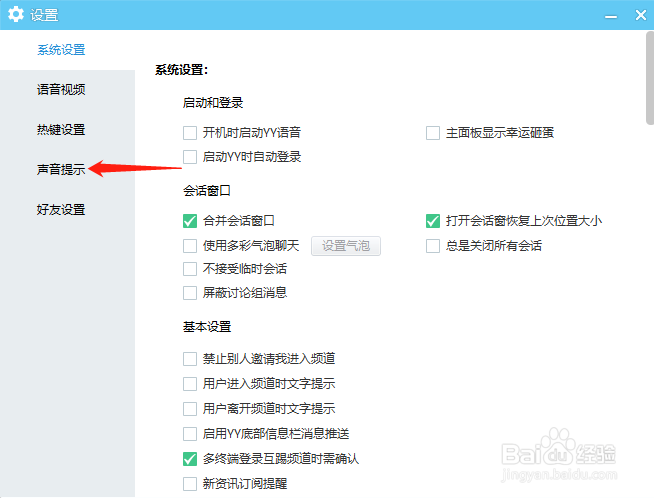Select the 声音提示 tab
Image resolution: width=654 pixels, height=498 pixels.
[61, 169]
